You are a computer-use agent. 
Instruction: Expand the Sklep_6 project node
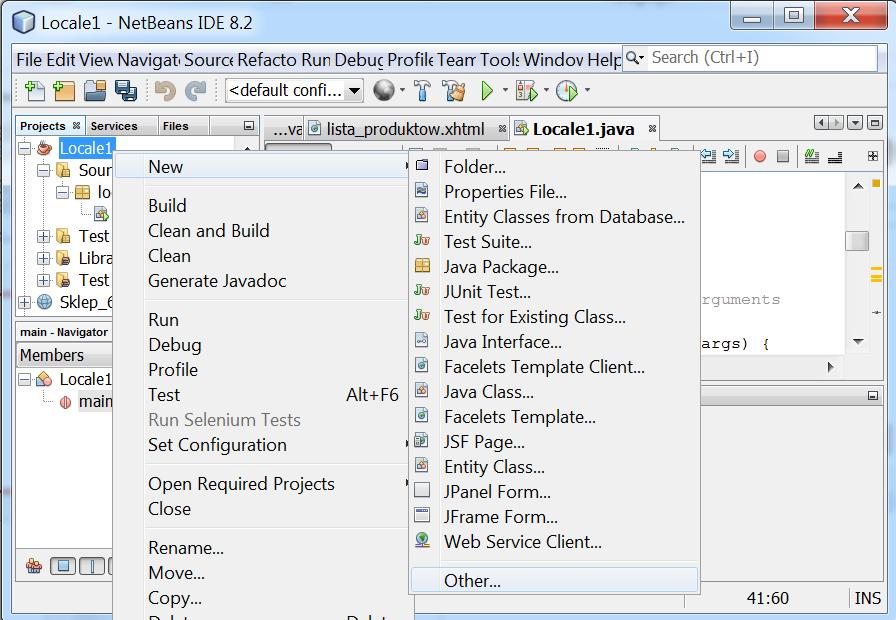click(x=25, y=302)
